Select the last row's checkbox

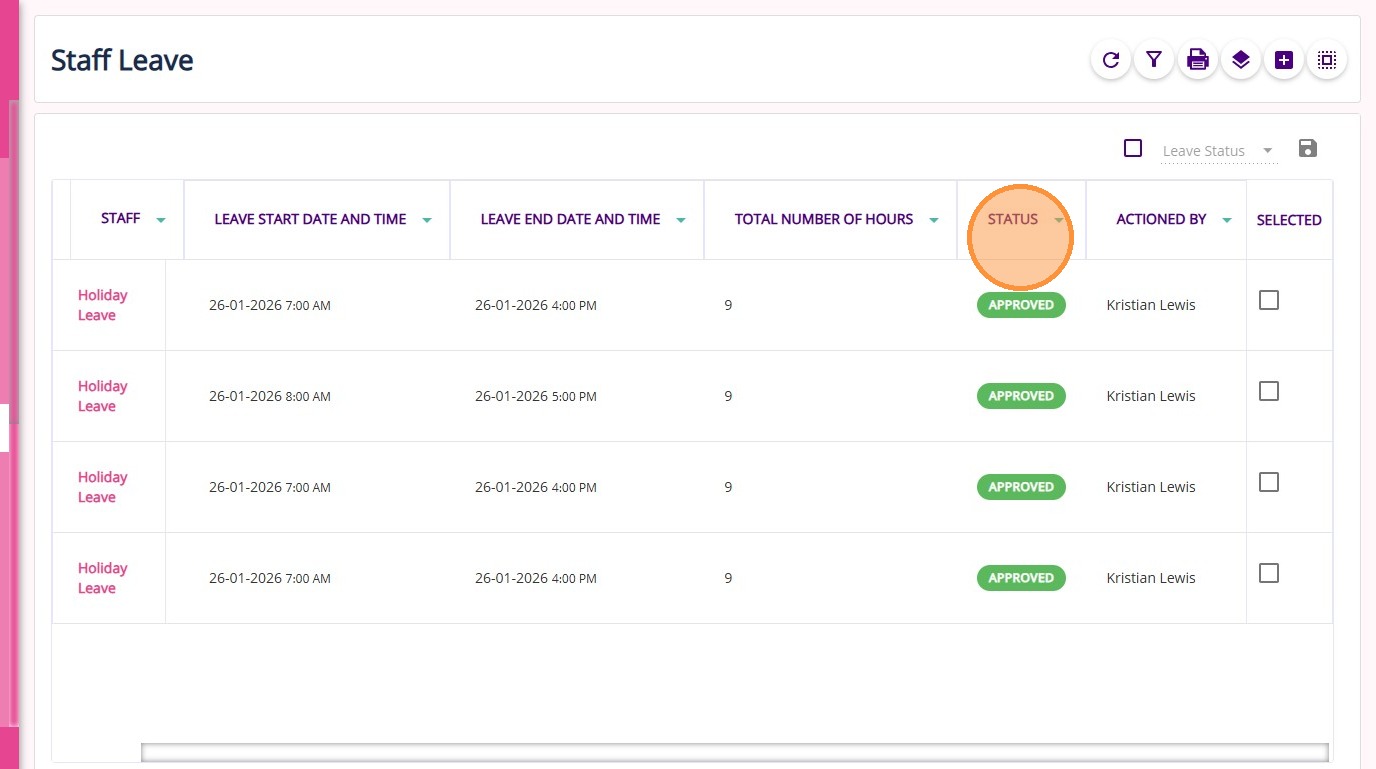coord(1269,573)
